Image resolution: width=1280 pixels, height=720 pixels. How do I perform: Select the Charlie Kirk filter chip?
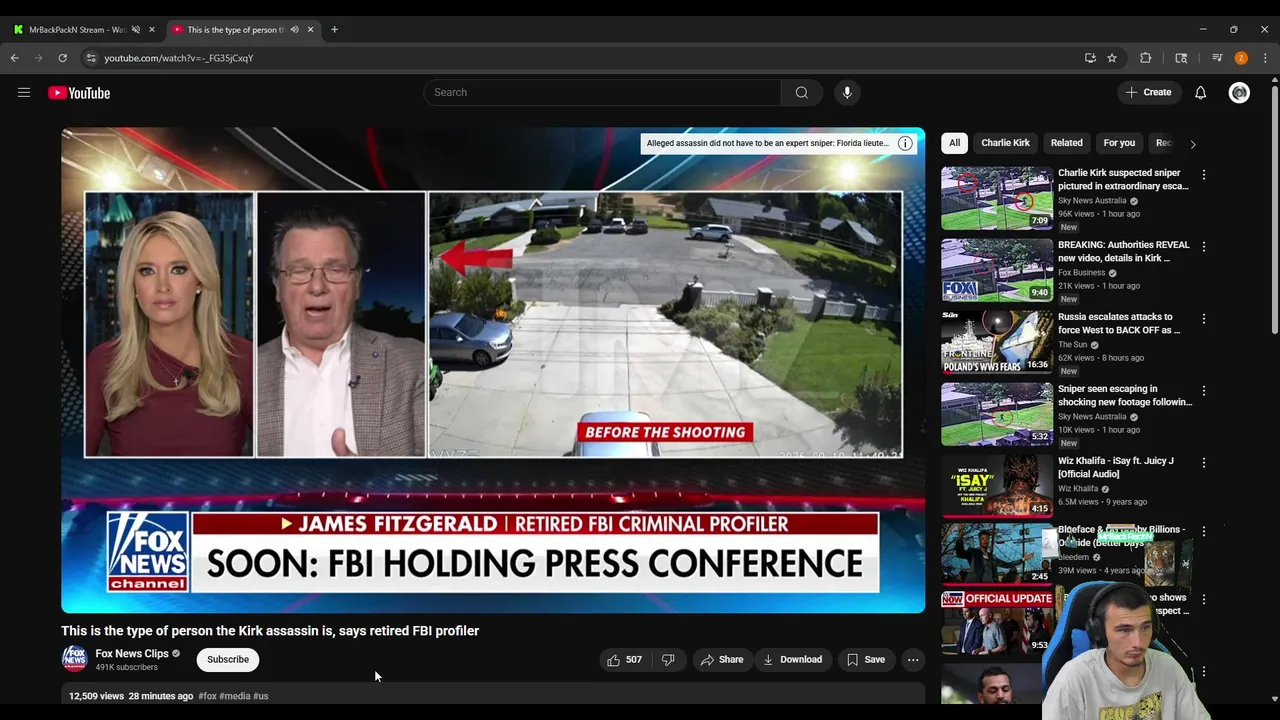[1005, 143]
